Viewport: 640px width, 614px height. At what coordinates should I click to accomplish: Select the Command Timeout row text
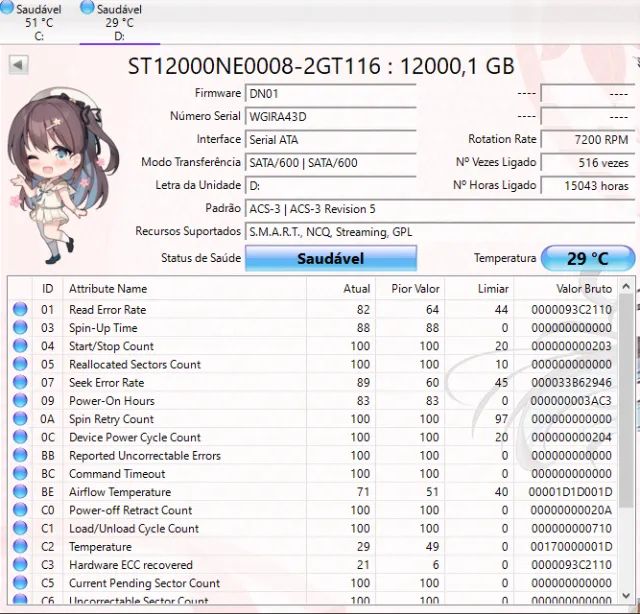(117, 474)
